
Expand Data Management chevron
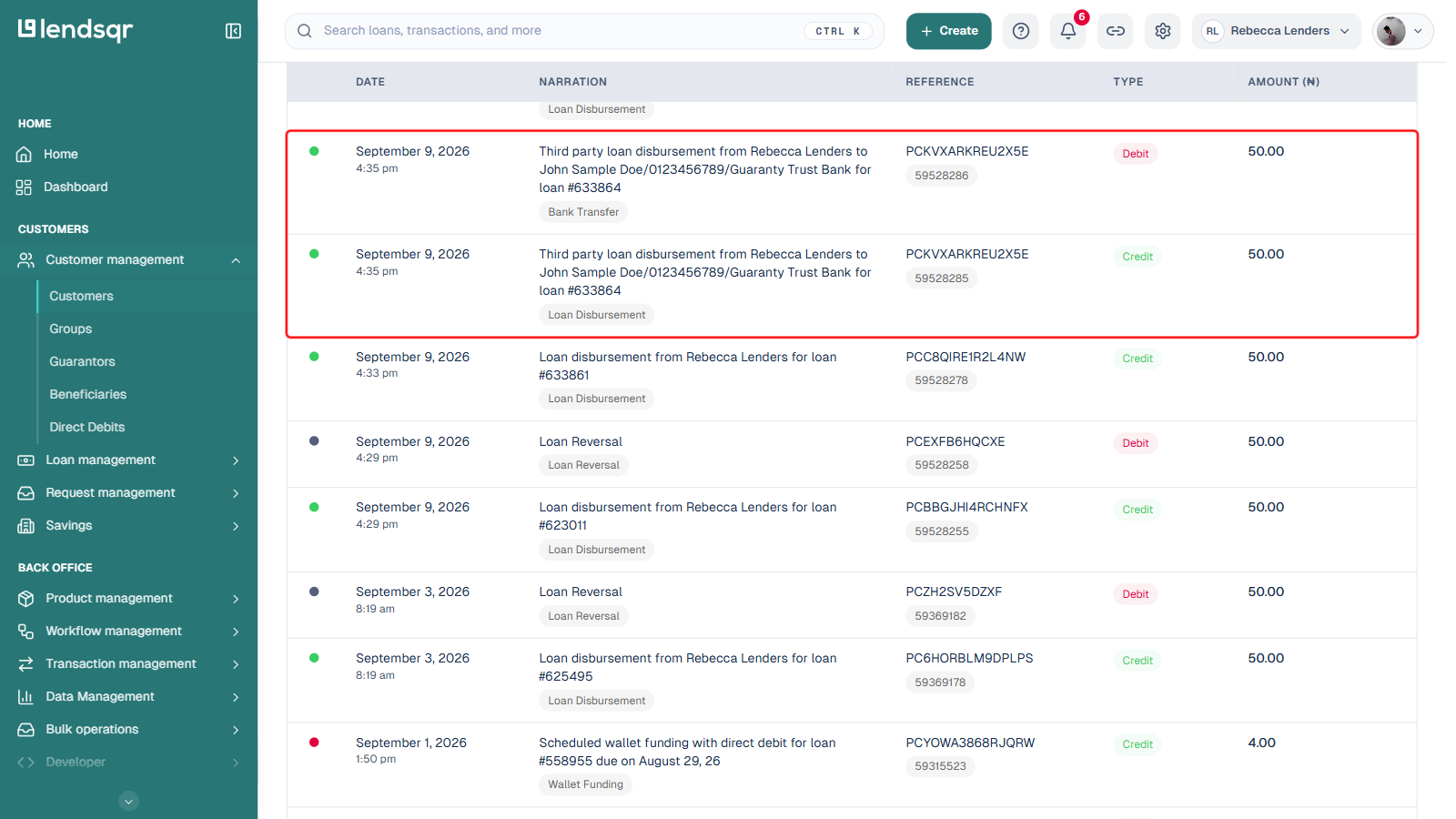236,697
